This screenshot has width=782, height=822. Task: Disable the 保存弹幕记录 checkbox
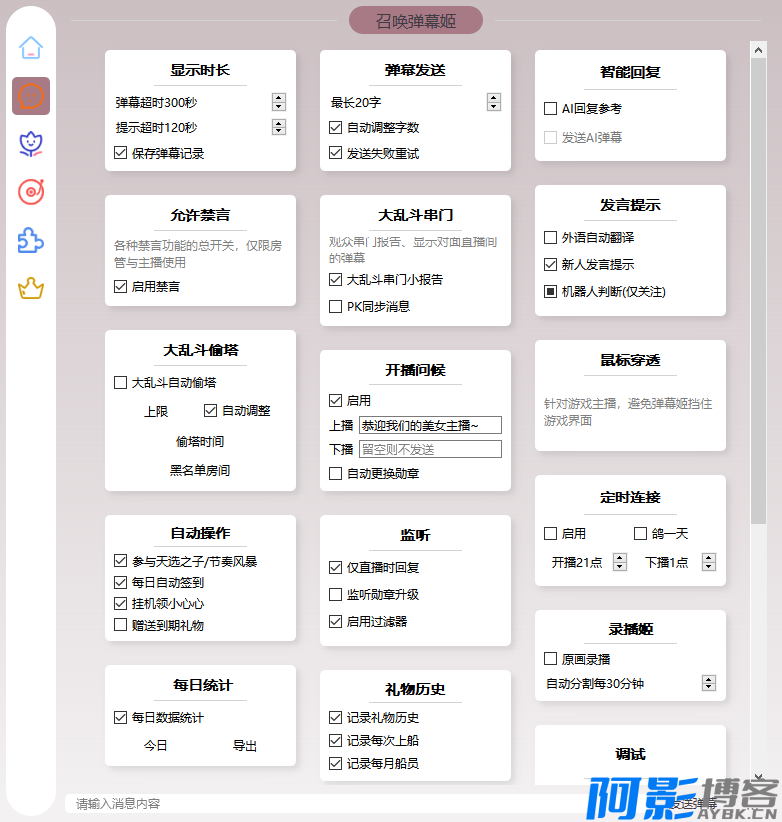[x=121, y=154]
